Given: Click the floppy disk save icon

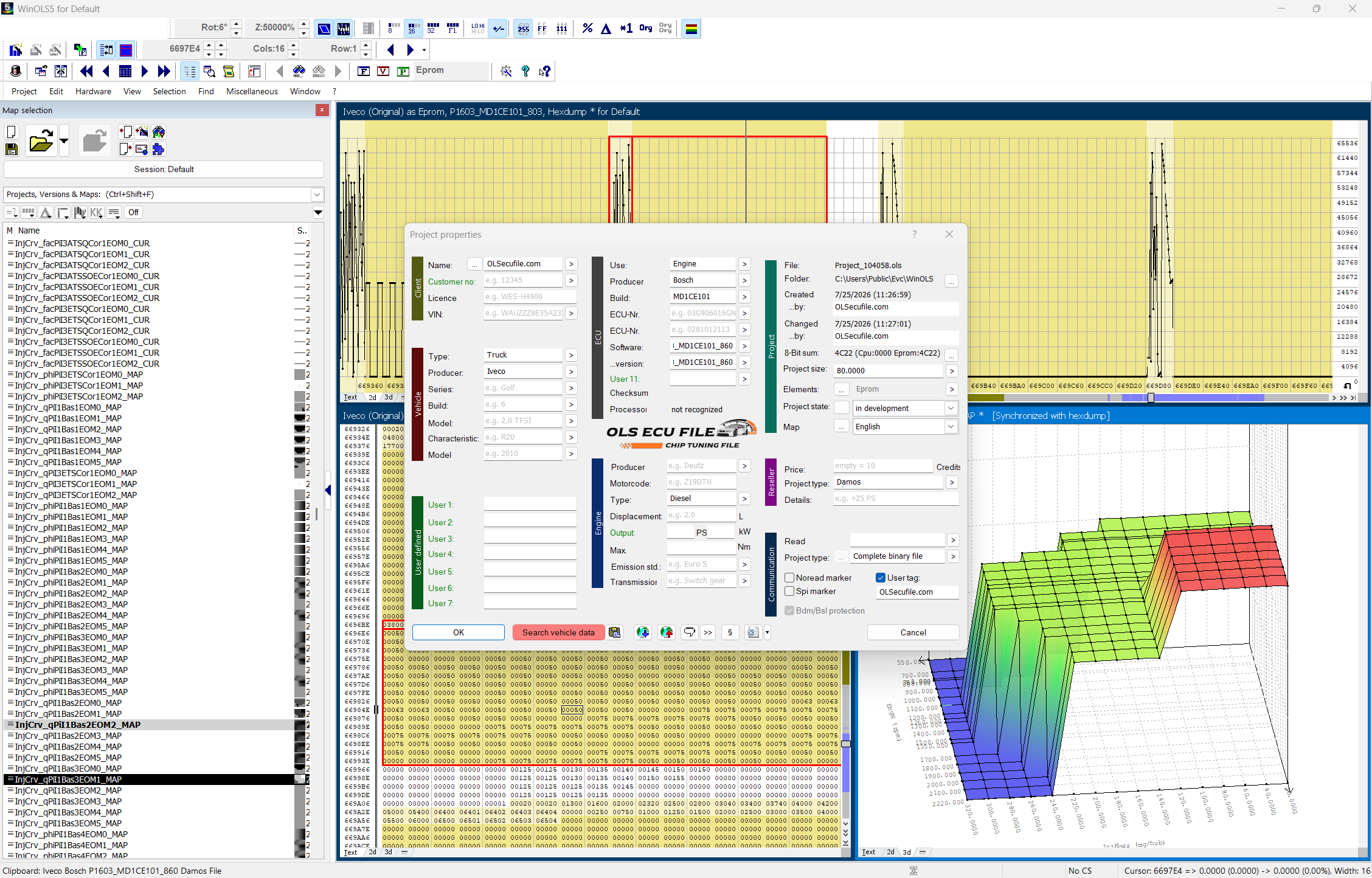Looking at the screenshot, I should (x=11, y=149).
